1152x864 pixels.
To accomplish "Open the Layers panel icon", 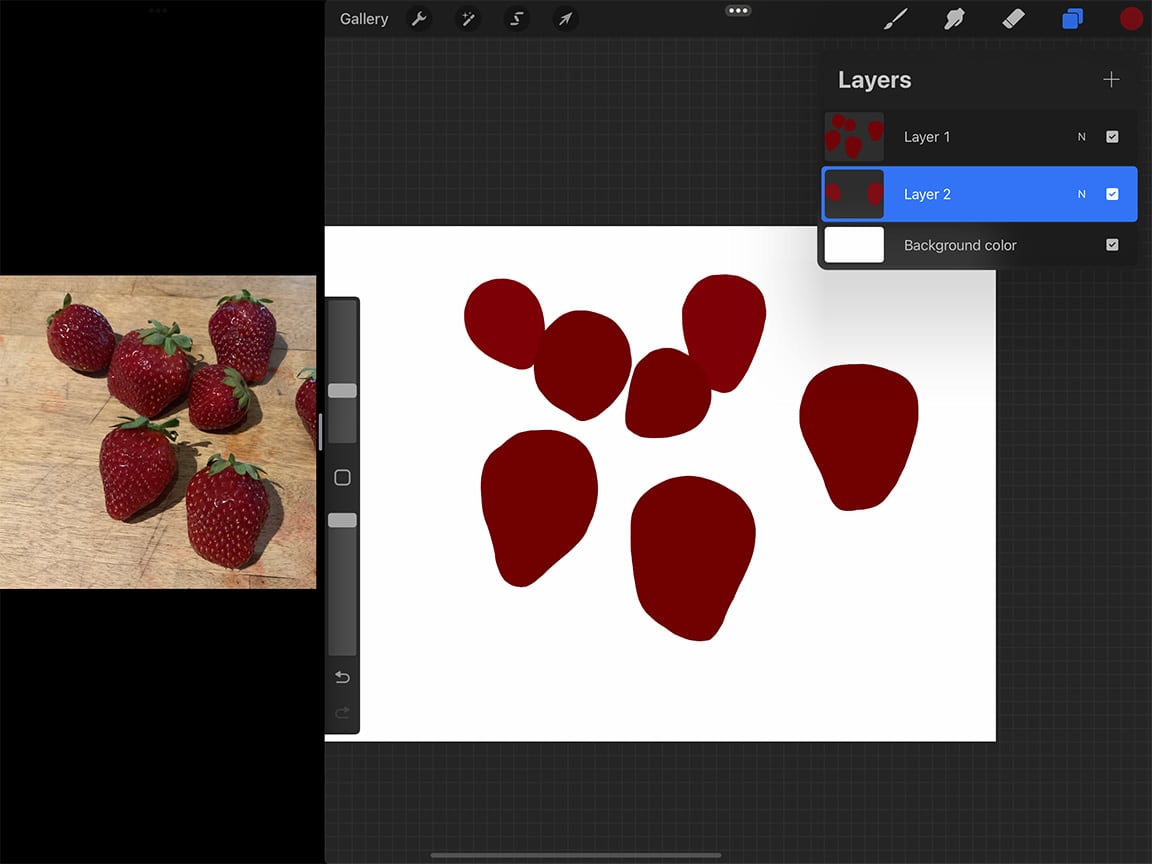I will pos(1072,18).
